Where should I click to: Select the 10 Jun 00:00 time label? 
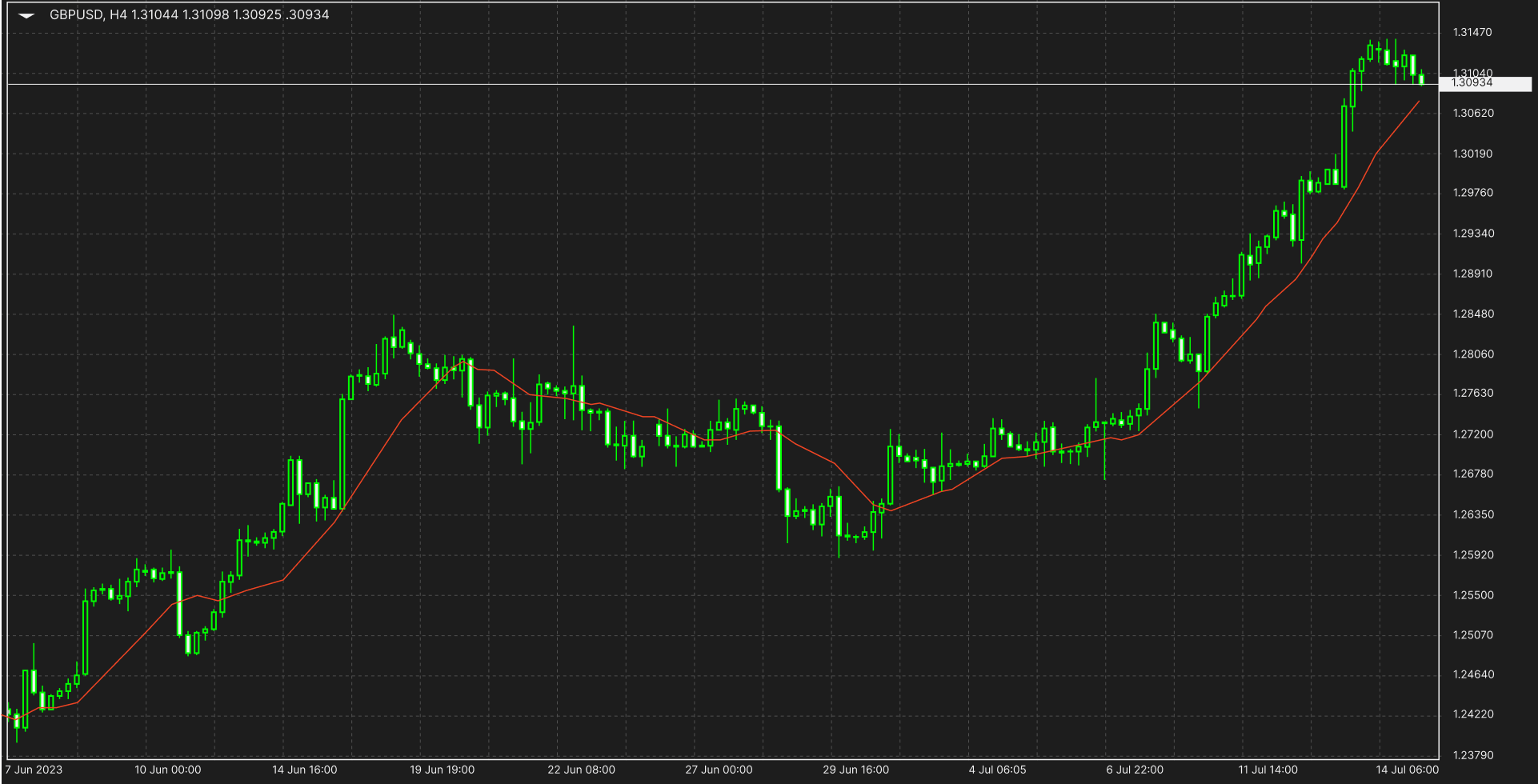coord(167,770)
